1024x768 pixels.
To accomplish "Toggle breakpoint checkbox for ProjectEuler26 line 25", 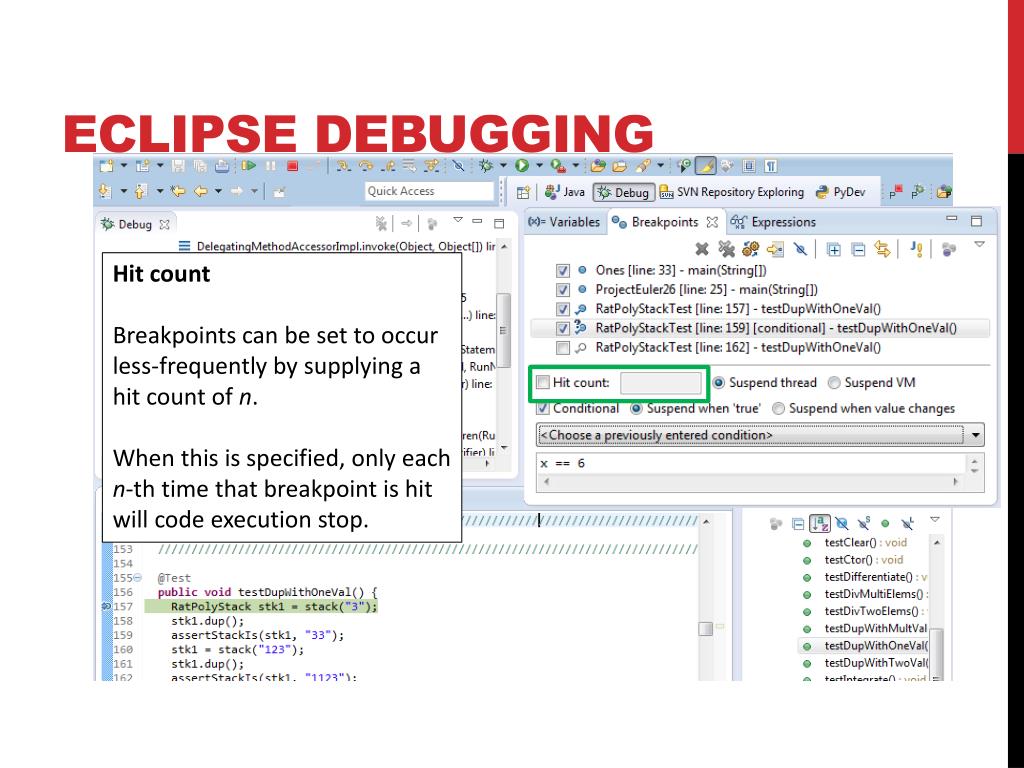I will 562,290.
